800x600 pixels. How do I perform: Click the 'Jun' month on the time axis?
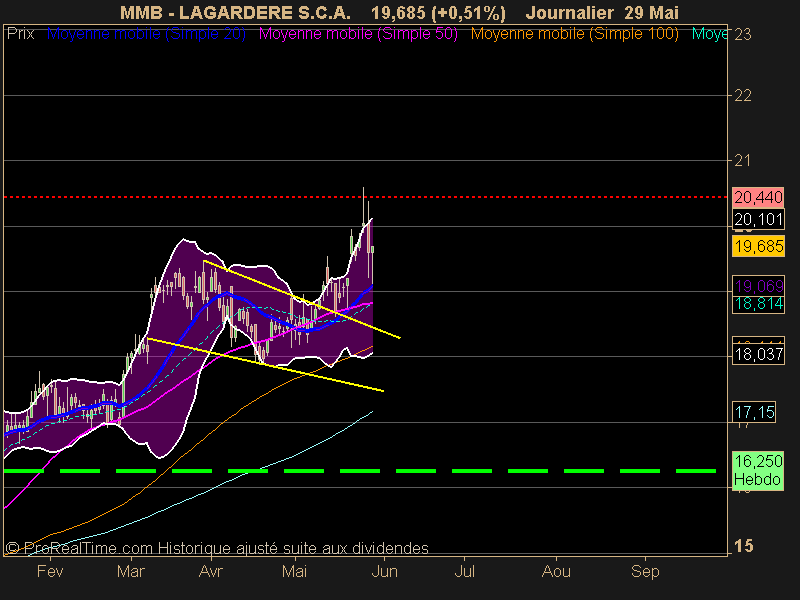tap(385, 571)
